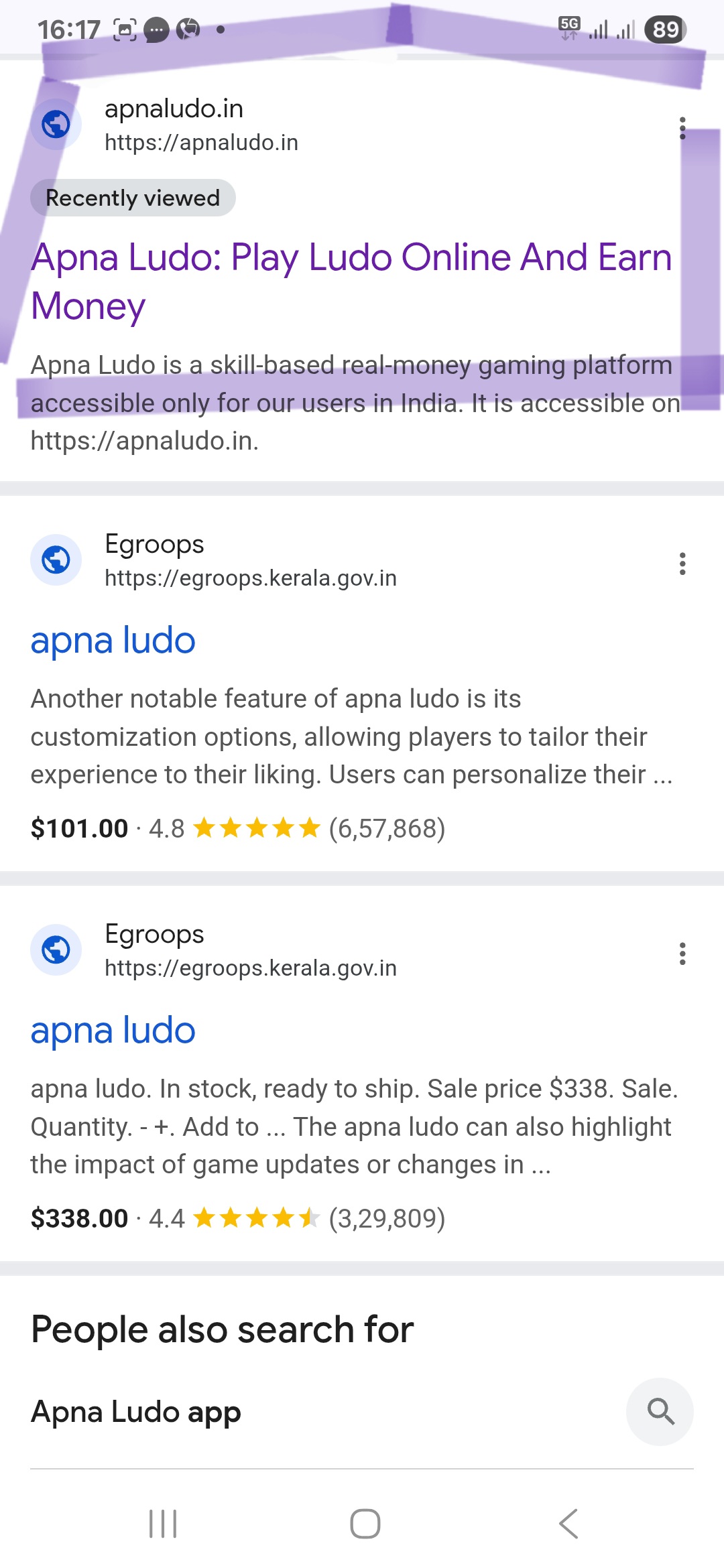Tap the apnaludo.in globe favicon
Viewport: 724px width, 1568px height.
pos(56,125)
